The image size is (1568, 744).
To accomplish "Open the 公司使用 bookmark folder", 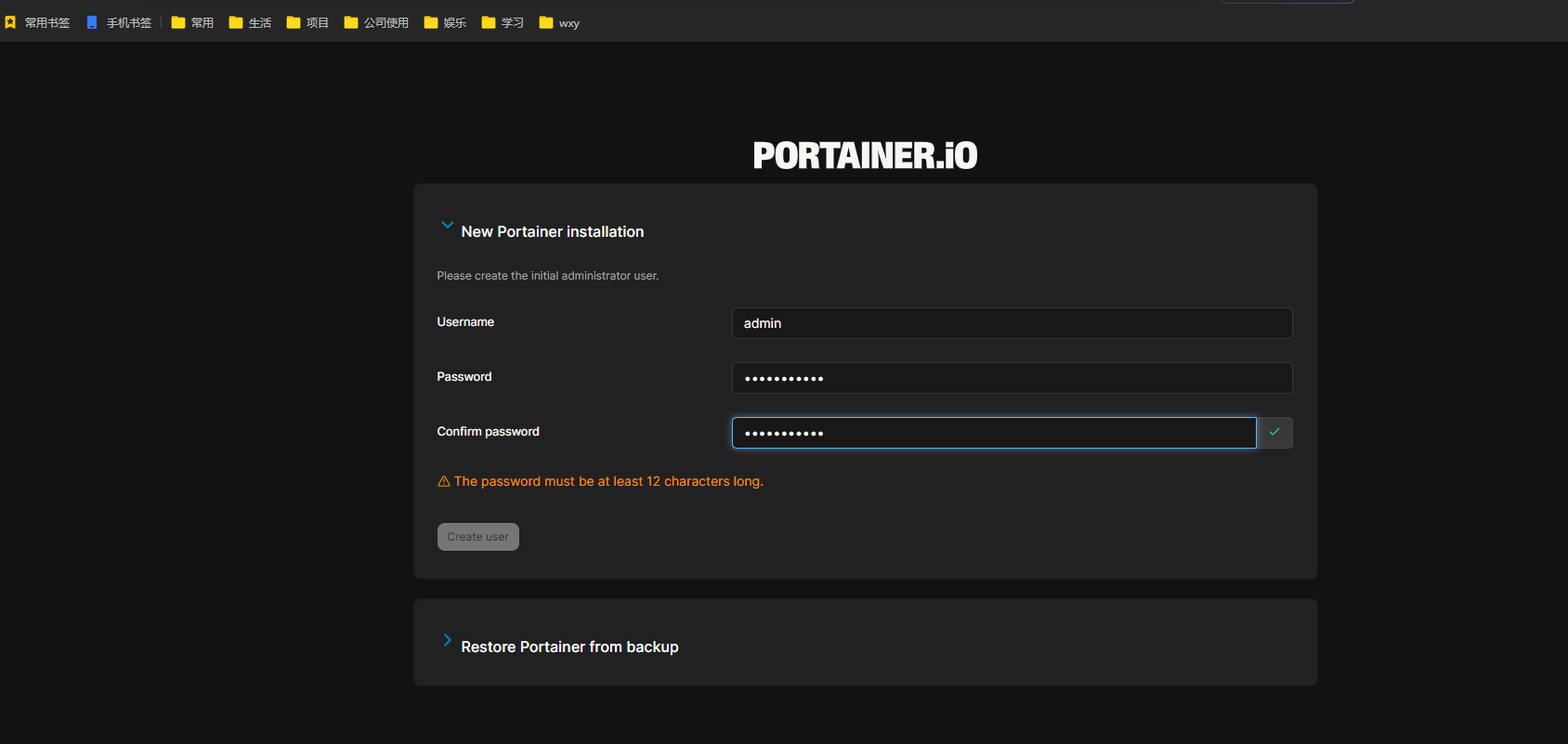I will tap(376, 22).
